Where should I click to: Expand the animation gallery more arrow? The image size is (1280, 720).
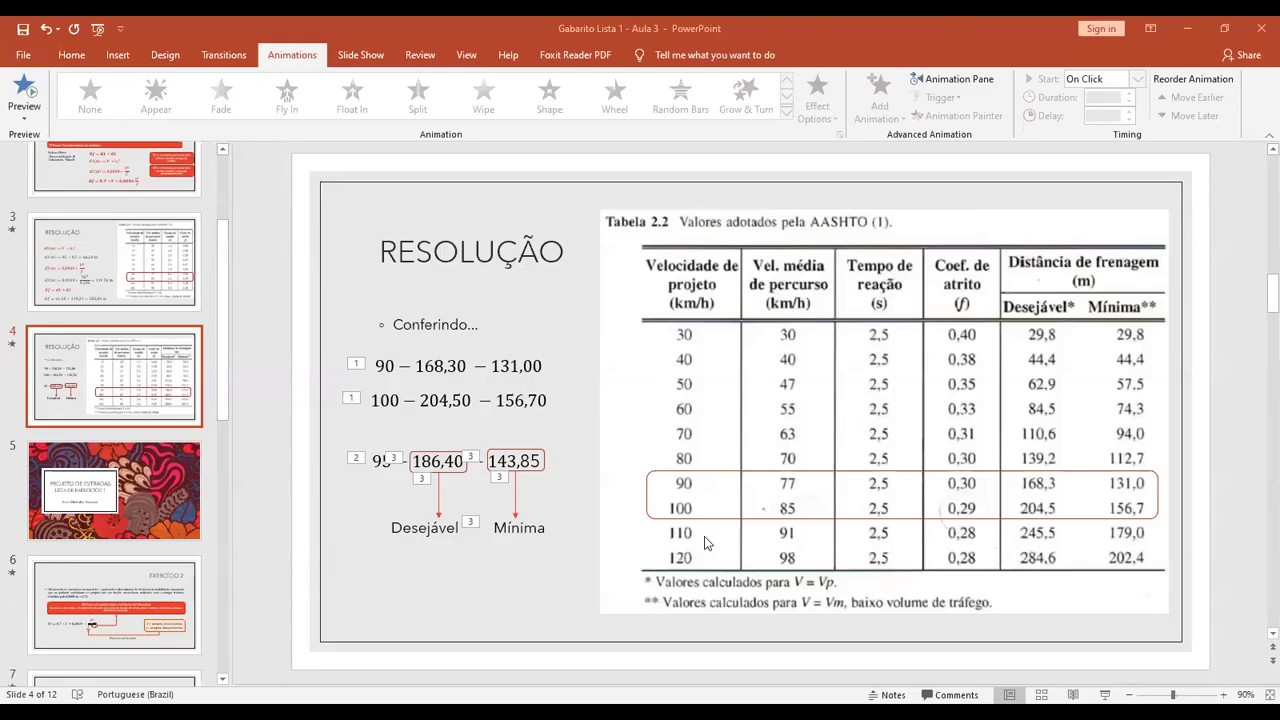point(787,115)
